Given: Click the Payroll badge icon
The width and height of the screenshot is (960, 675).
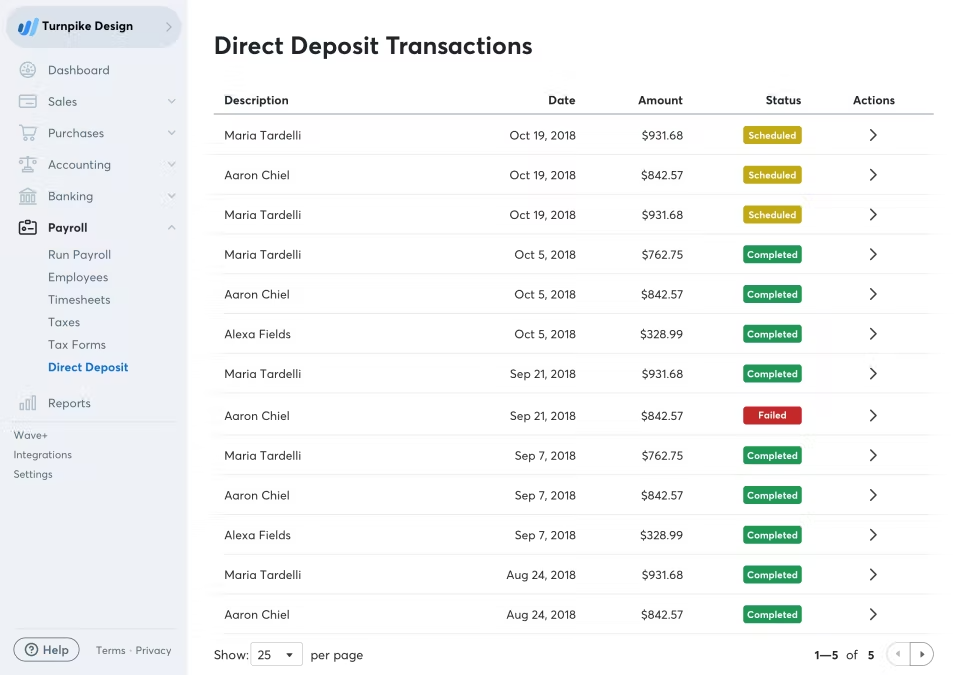Looking at the screenshot, I should pos(30,227).
